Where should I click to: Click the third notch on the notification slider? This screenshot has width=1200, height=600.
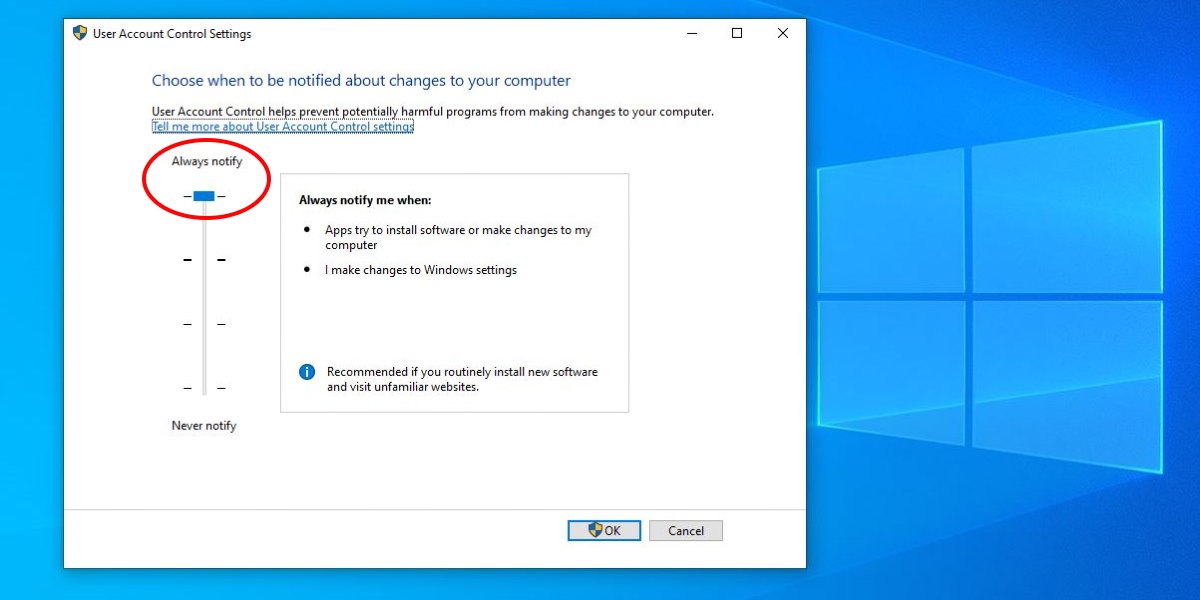[204, 324]
